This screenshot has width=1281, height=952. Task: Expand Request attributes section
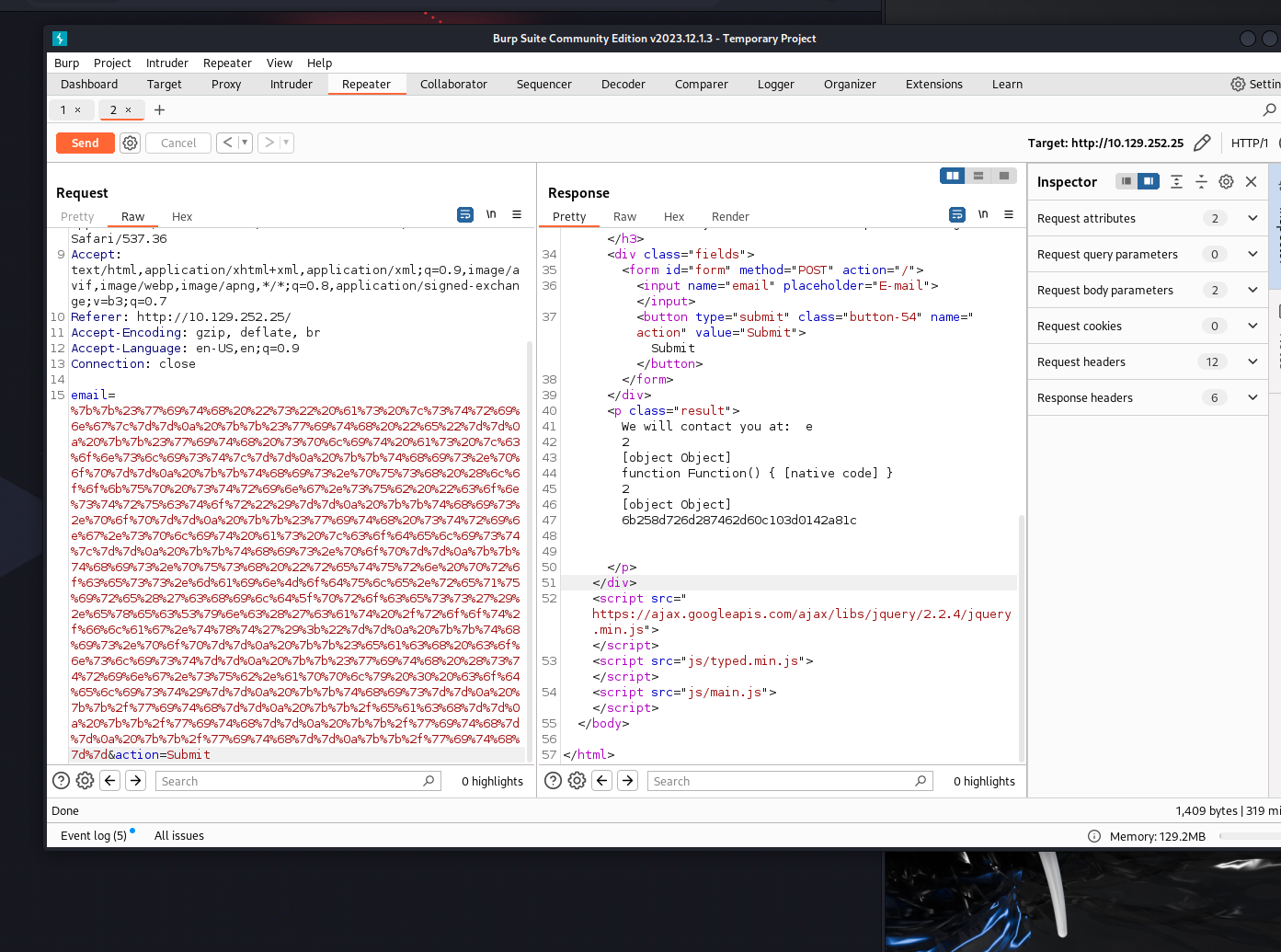click(1252, 218)
